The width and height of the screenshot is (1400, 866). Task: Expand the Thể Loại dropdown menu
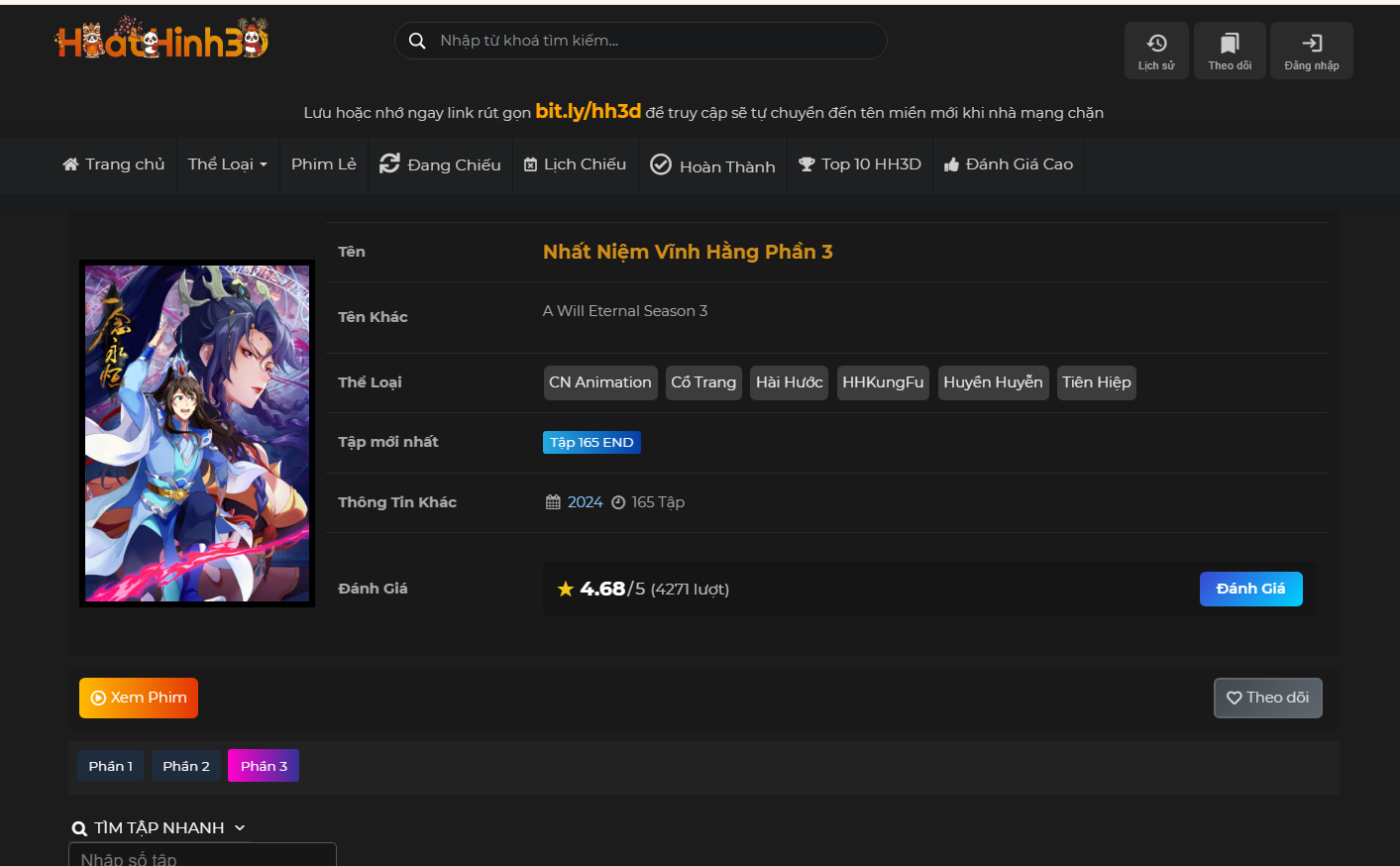[x=227, y=164]
